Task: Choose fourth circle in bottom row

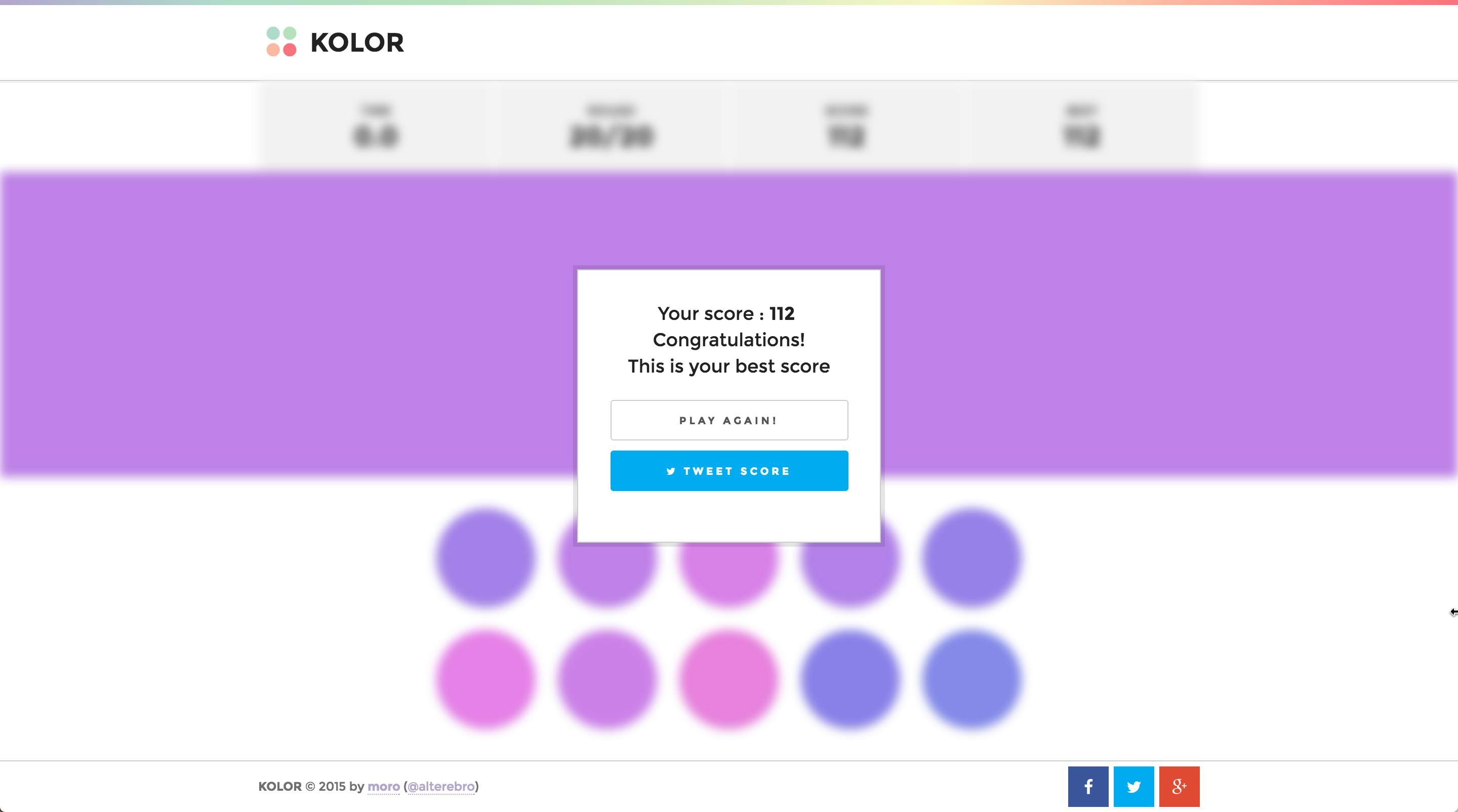Action: [x=849, y=678]
